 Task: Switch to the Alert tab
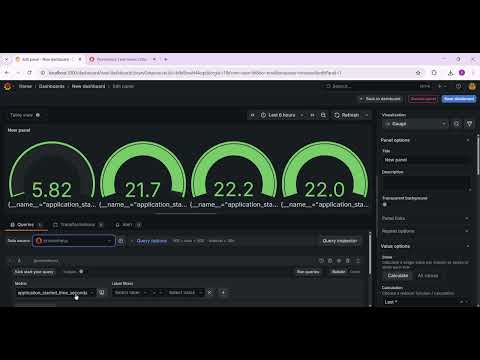[x=128, y=225]
